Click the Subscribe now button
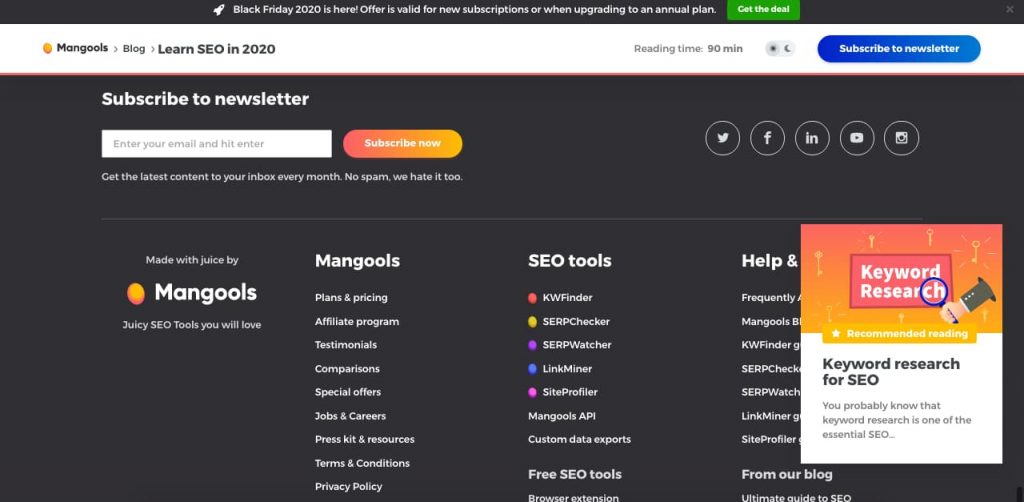The image size is (1024, 502). 402,144
